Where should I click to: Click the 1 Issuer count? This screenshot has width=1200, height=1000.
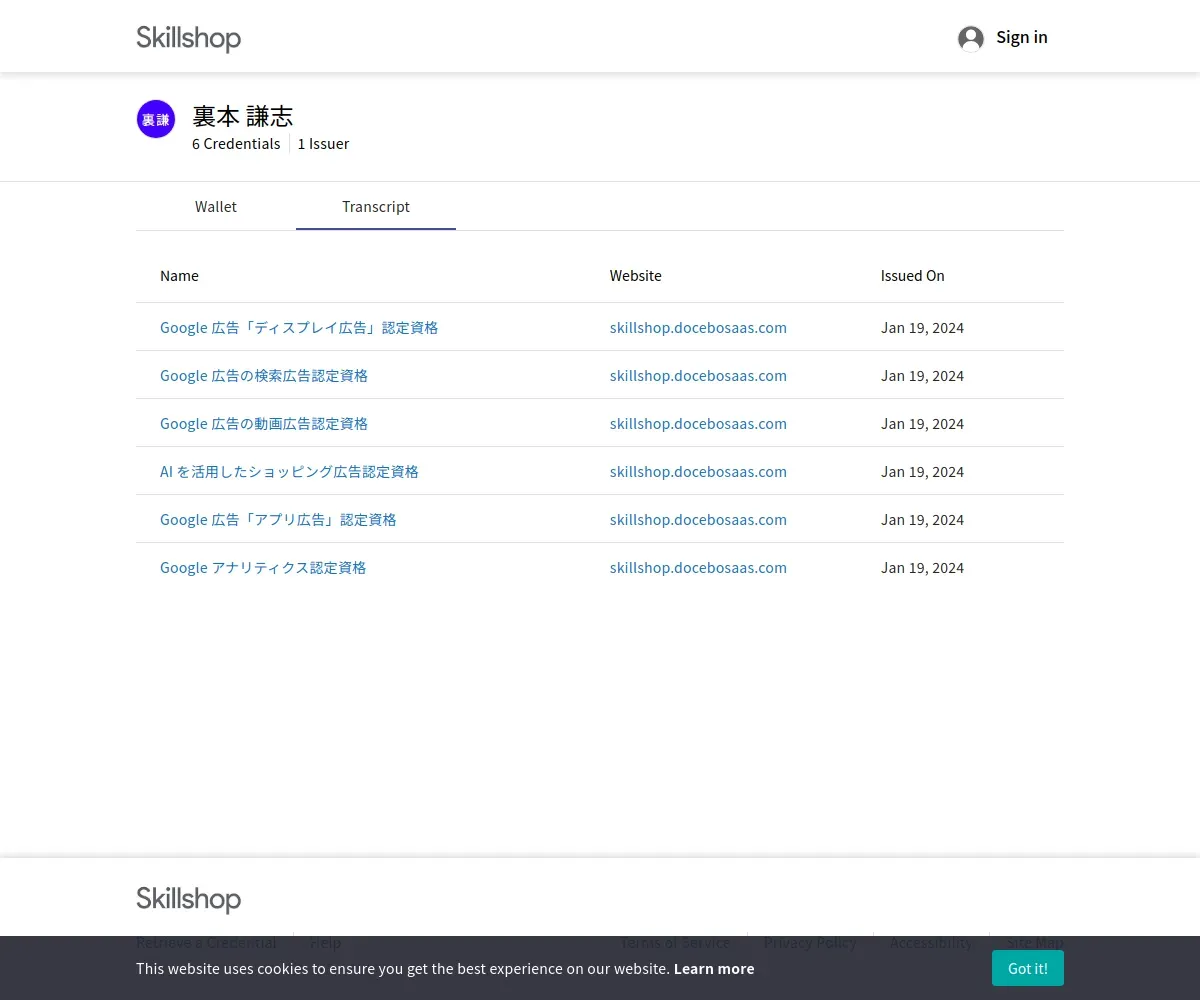(323, 143)
